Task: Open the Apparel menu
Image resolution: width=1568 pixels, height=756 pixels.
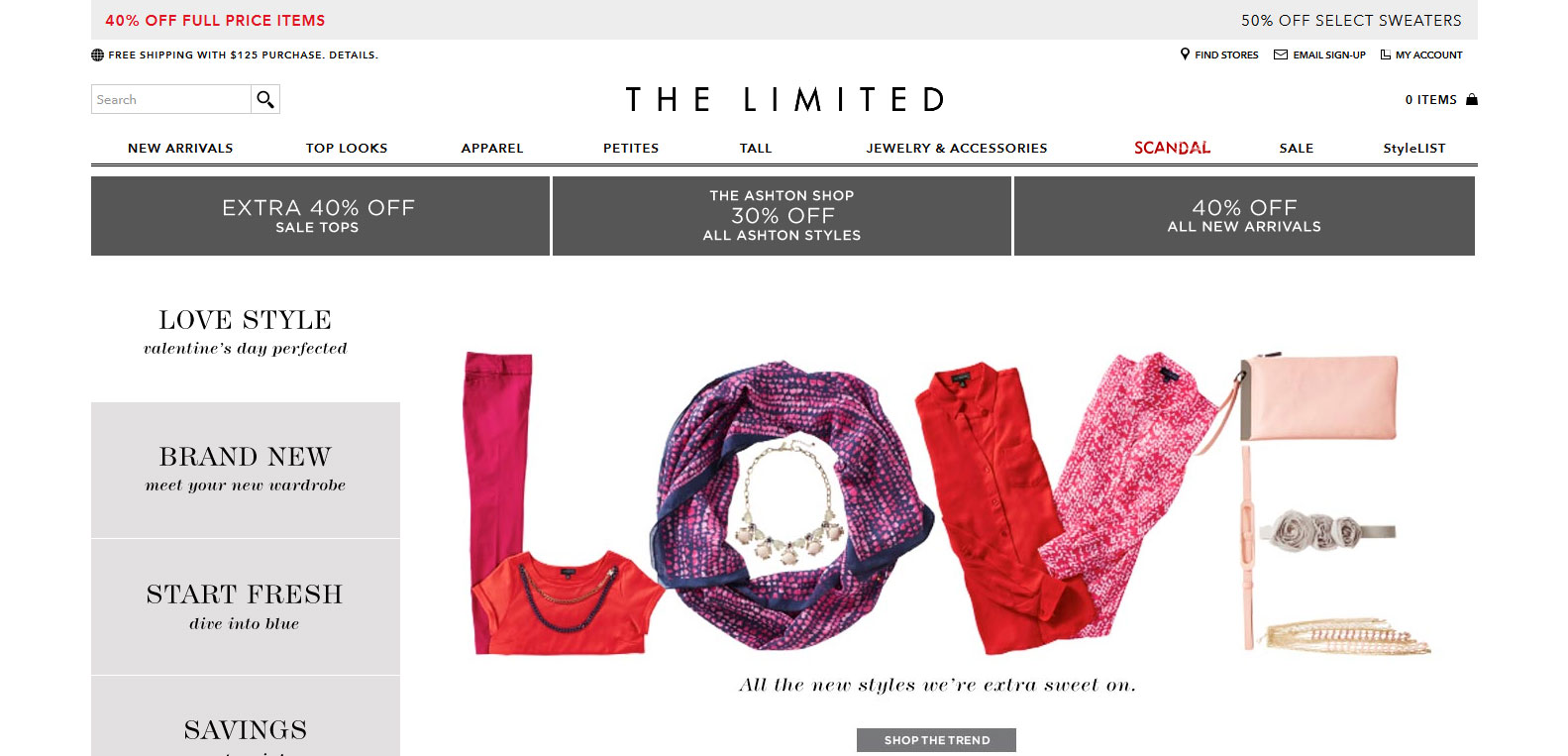Action: click(492, 148)
